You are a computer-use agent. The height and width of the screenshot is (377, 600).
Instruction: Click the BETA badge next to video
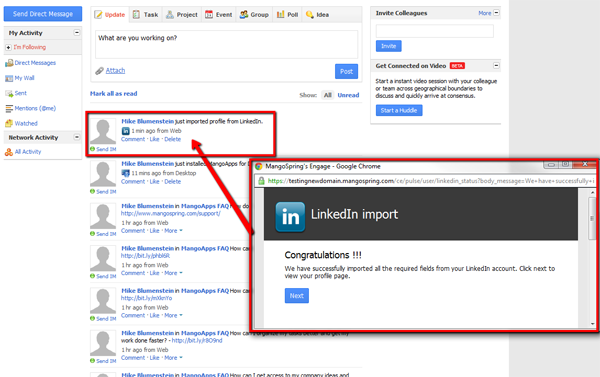(457, 66)
